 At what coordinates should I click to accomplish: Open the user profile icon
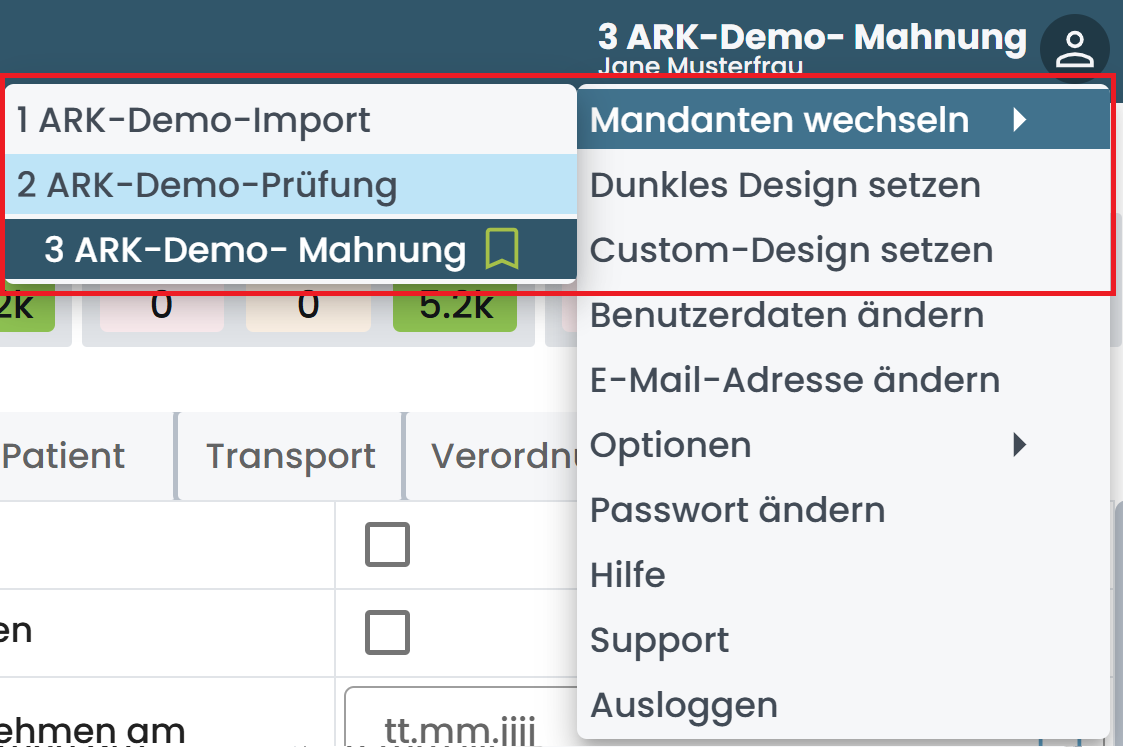[x=1074, y=49]
